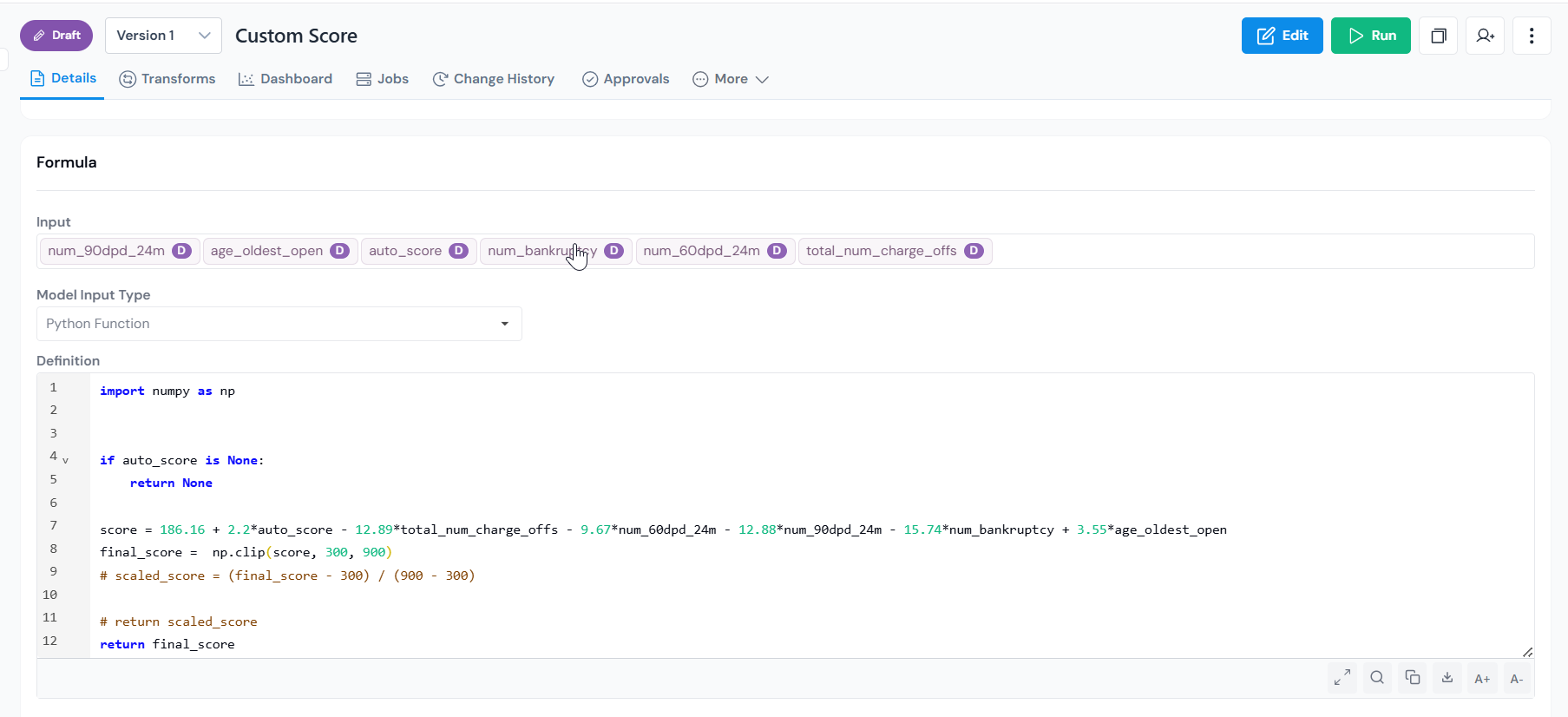
Task: Click the Draft status badge
Action: pos(56,36)
